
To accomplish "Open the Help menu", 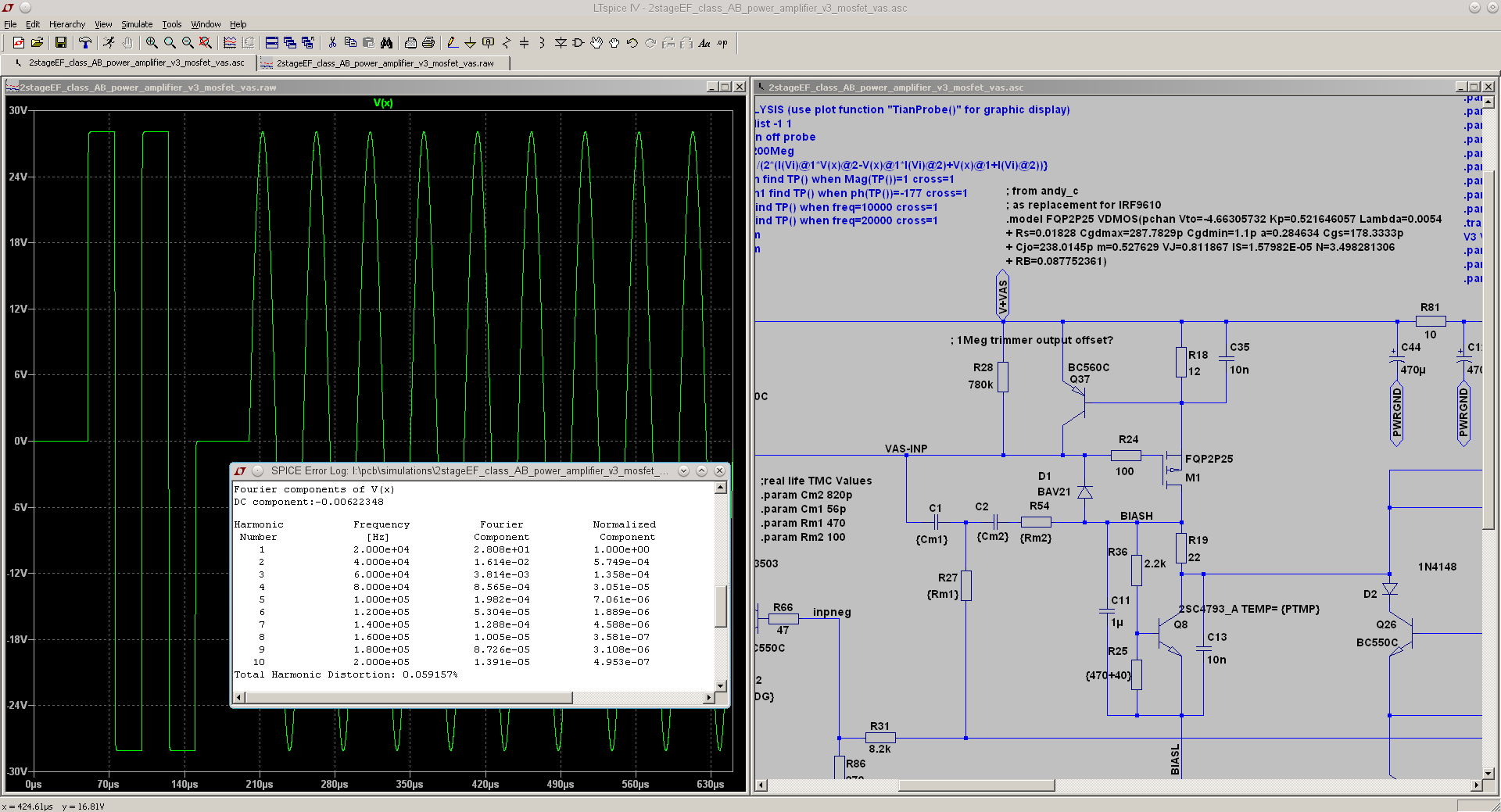I will click(x=238, y=24).
